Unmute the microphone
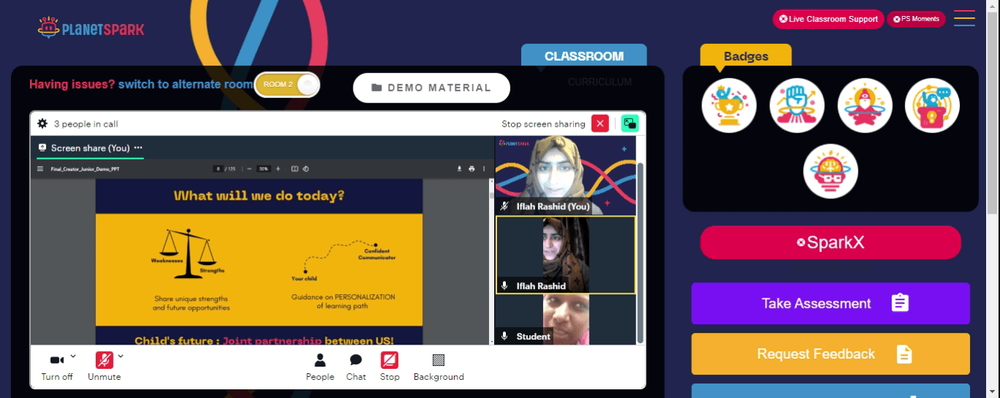The width and height of the screenshot is (1000, 398). click(104, 367)
